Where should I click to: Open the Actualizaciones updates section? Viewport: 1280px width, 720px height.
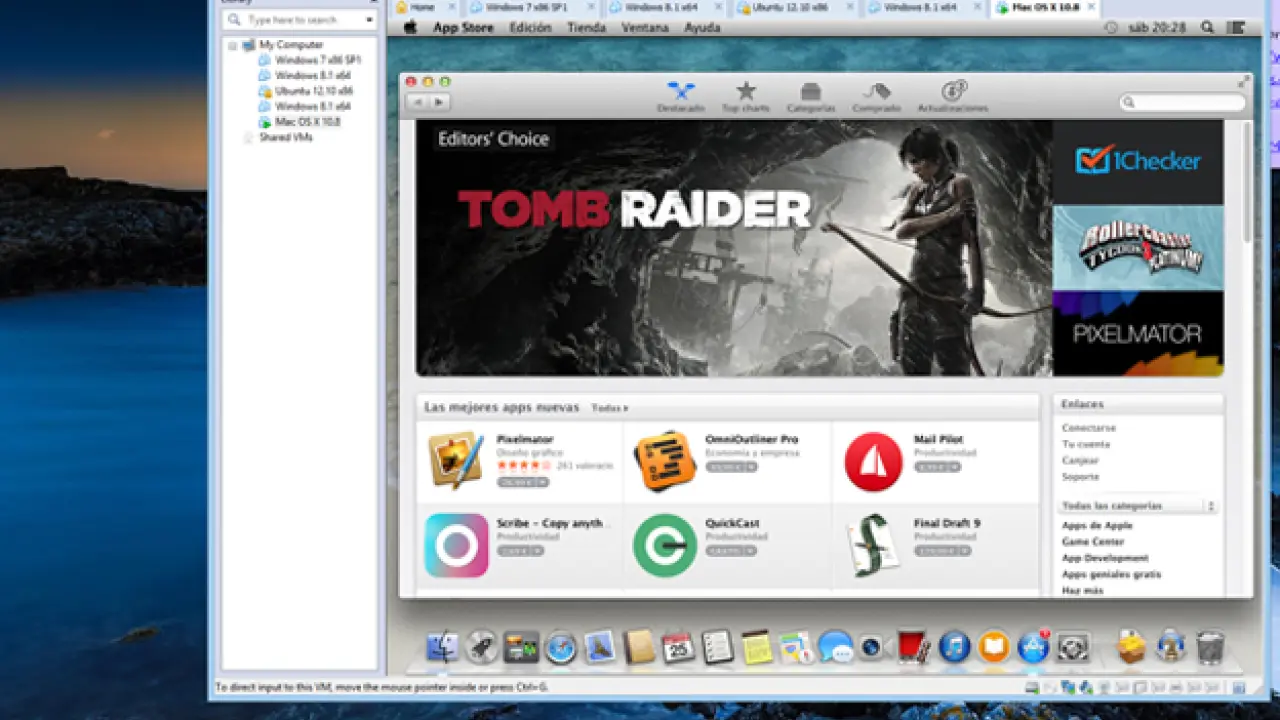pyautogui.click(x=952, y=96)
